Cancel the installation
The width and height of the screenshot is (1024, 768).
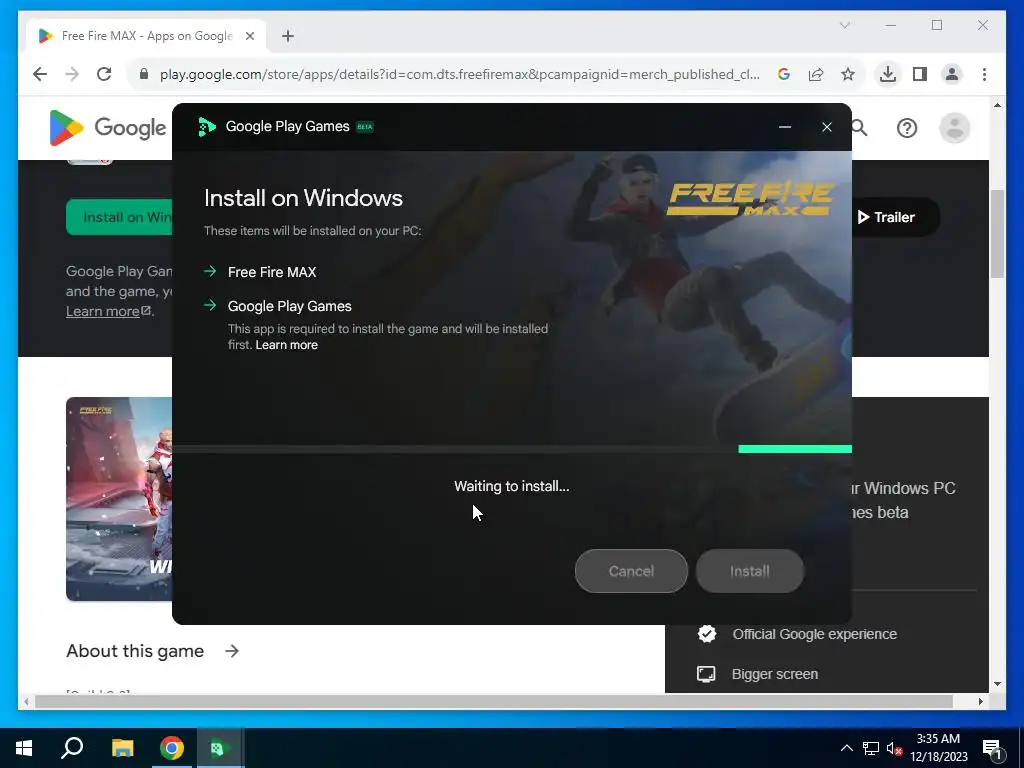pyautogui.click(x=631, y=571)
